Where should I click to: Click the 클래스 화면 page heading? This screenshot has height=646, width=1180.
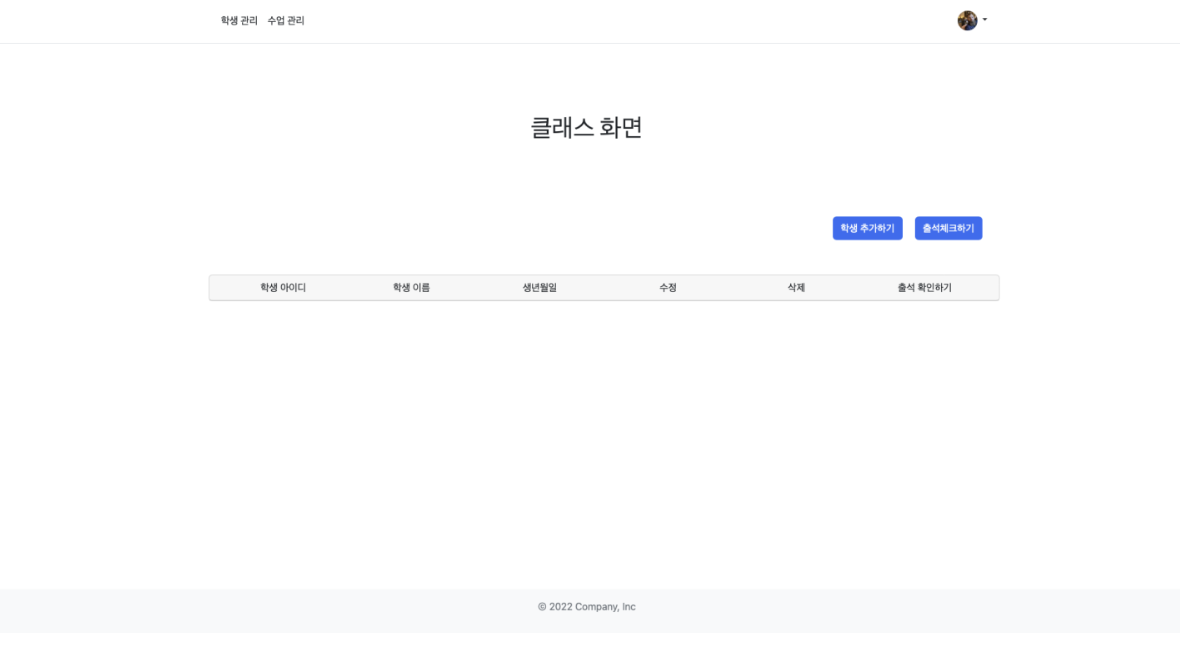tap(586, 128)
